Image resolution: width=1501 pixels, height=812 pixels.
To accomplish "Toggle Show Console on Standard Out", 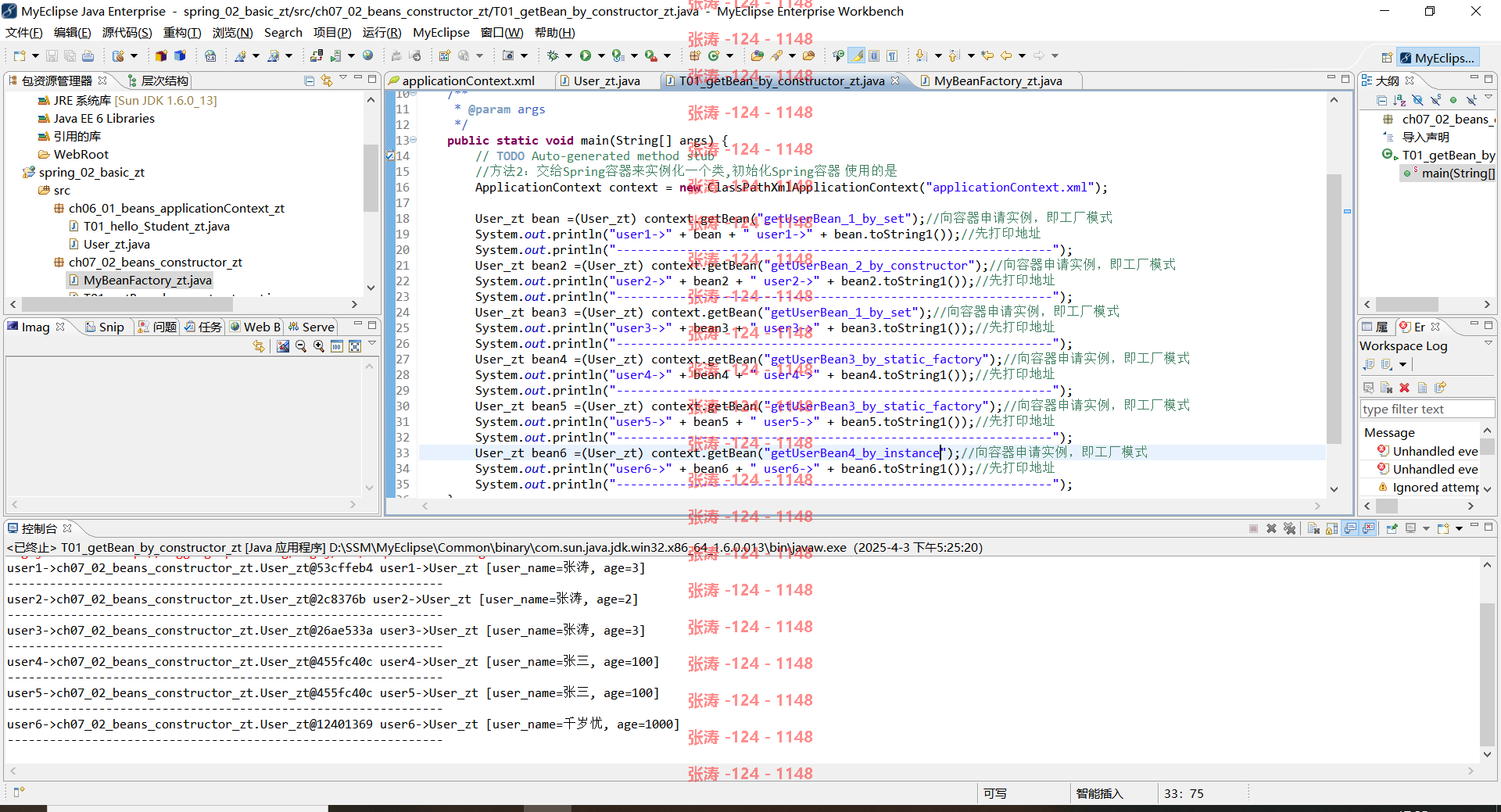I will 1350,528.
